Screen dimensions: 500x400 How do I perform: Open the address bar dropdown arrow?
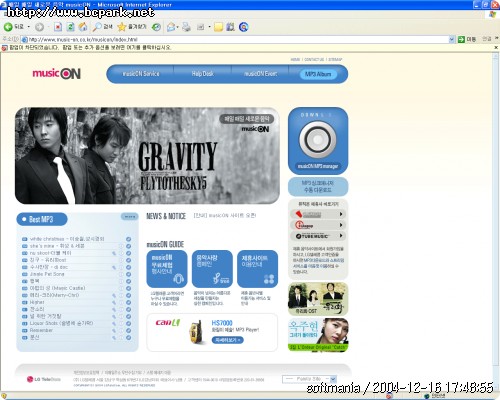click(452, 39)
